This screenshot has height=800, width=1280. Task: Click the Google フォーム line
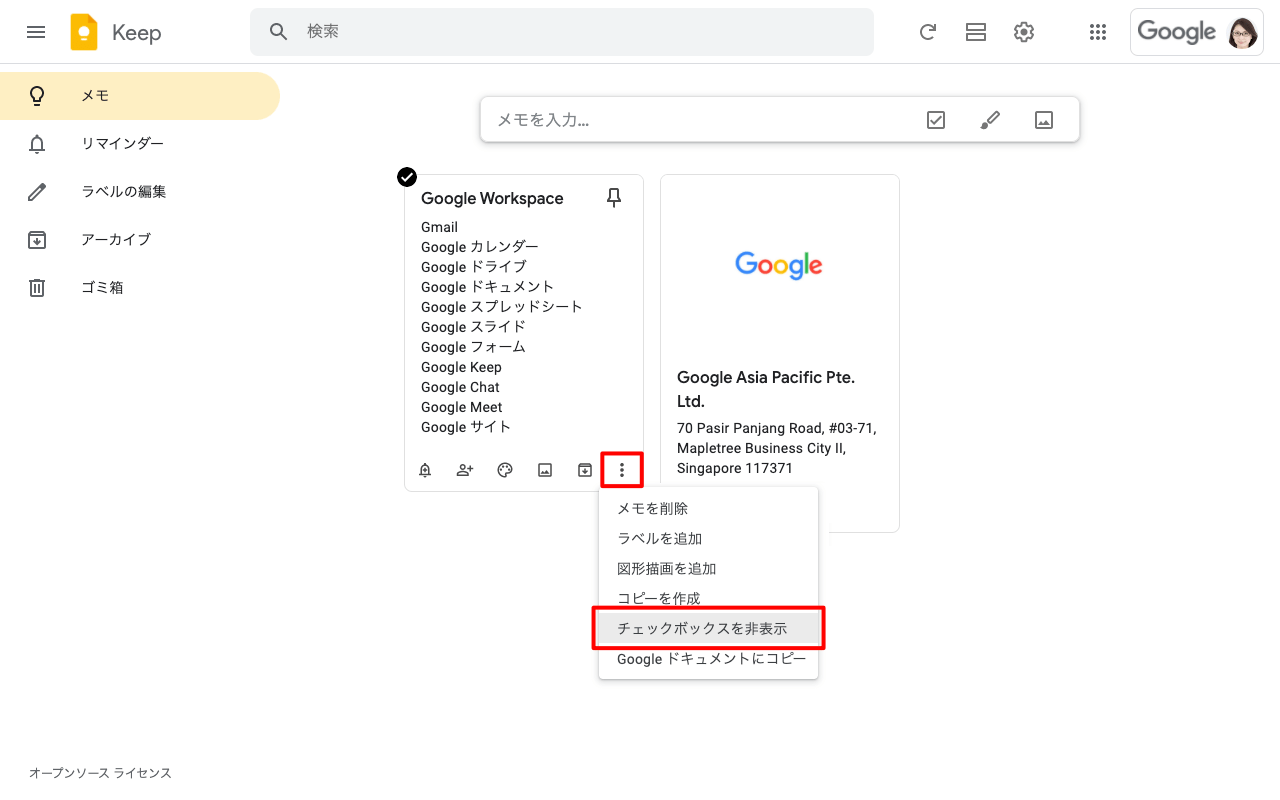(473, 347)
